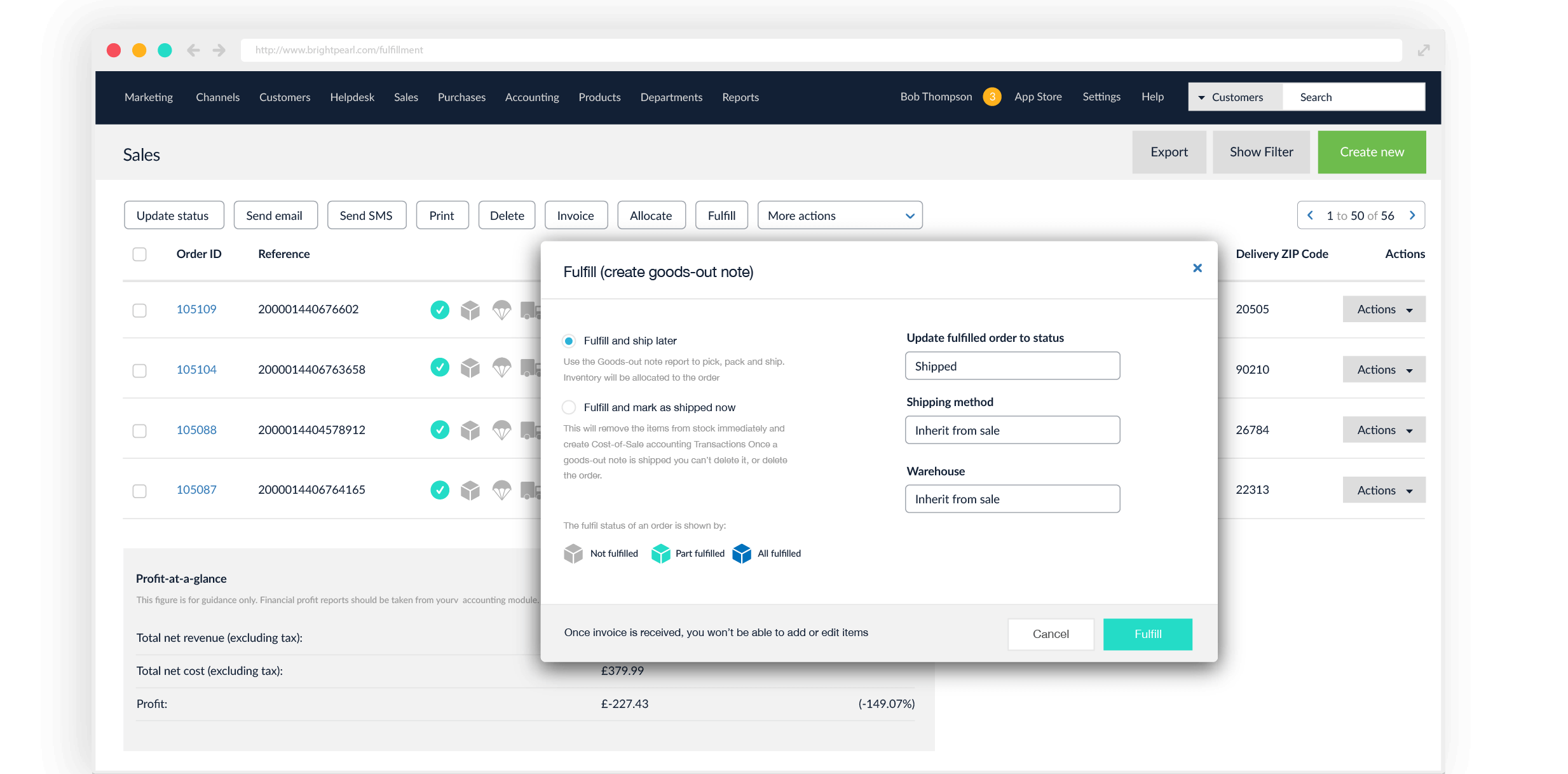
Task: Click the Update status button
Action: pyautogui.click(x=174, y=215)
